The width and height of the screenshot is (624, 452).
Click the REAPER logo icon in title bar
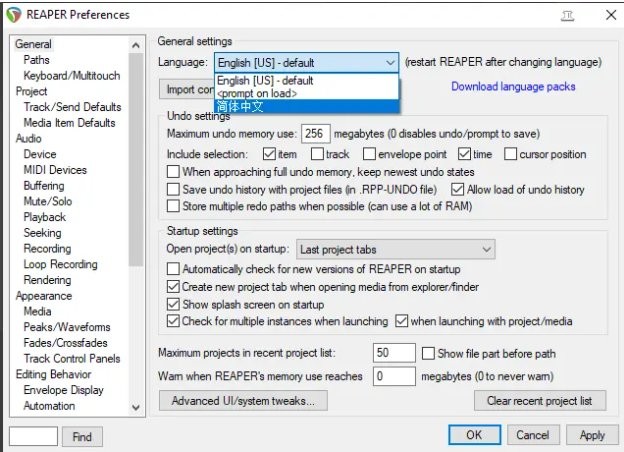click(13, 15)
